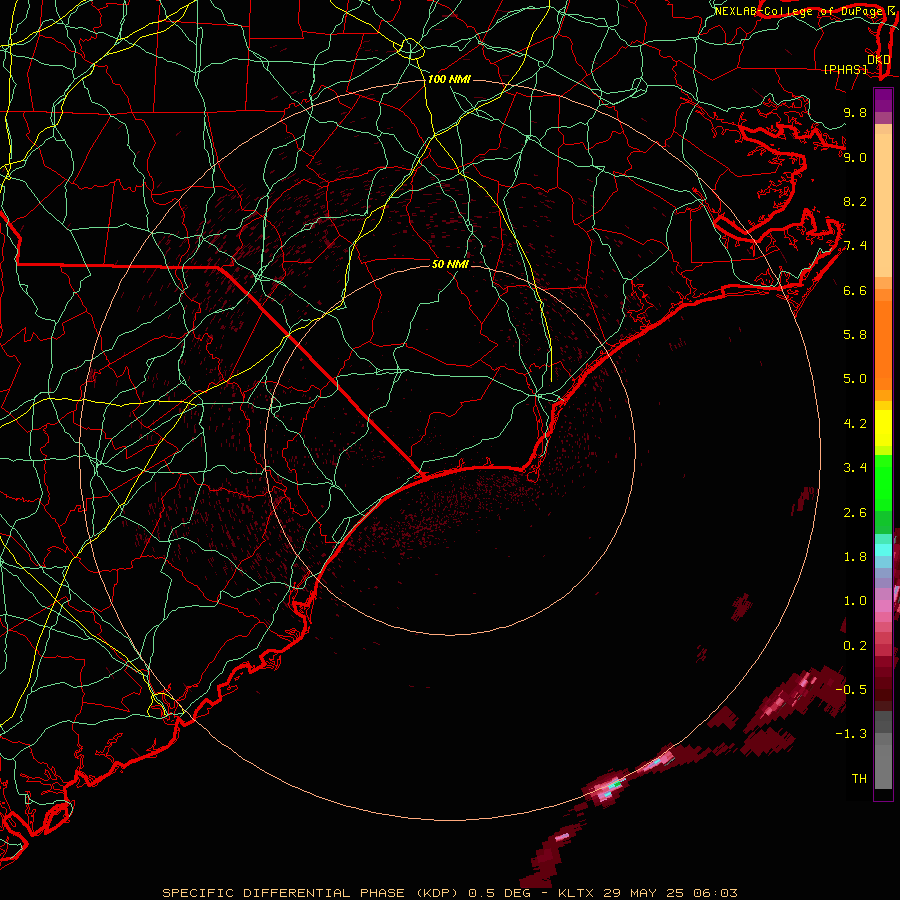
Task: Select the 3.4 scale value
Action: point(855,468)
